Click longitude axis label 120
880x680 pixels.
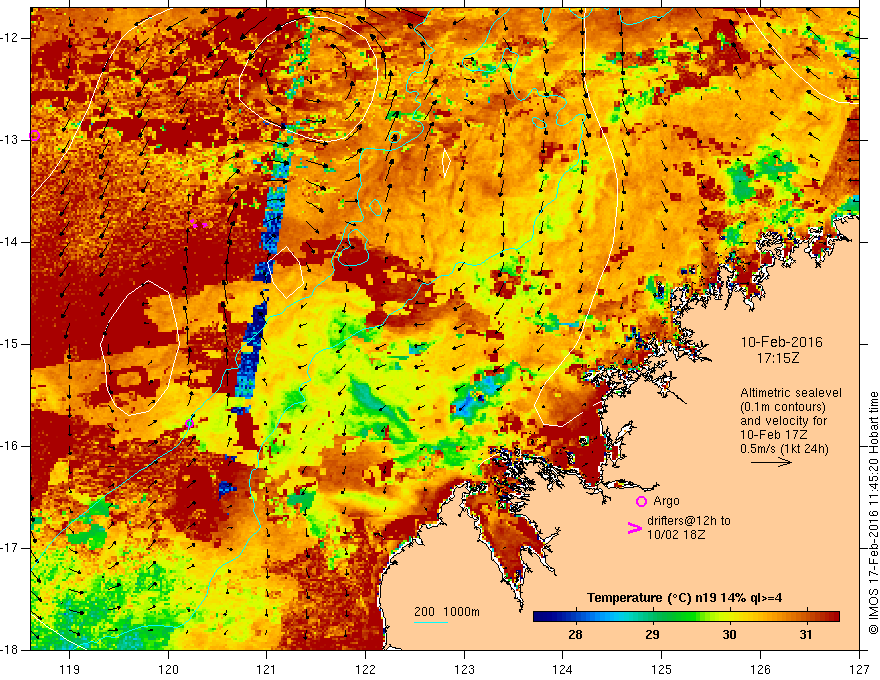click(168, 669)
